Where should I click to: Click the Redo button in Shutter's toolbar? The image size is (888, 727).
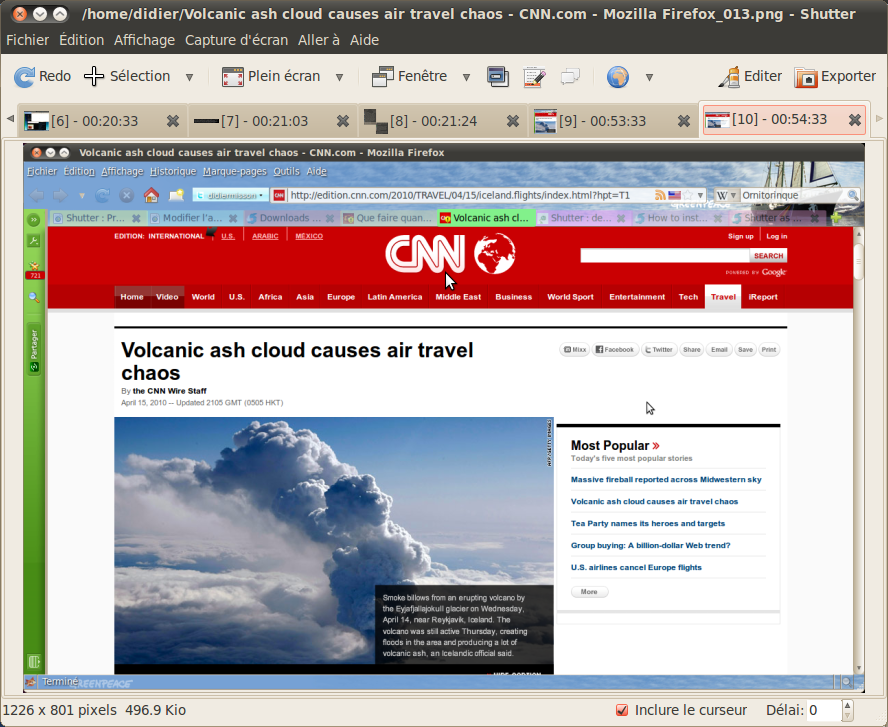click(42, 76)
